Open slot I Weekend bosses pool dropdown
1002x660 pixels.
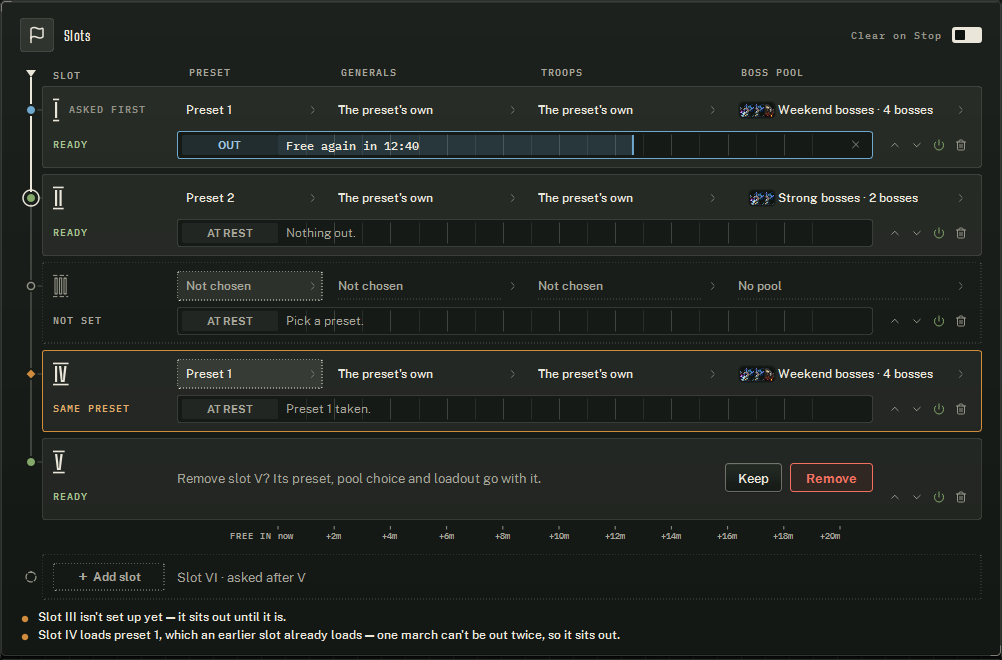tap(851, 110)
